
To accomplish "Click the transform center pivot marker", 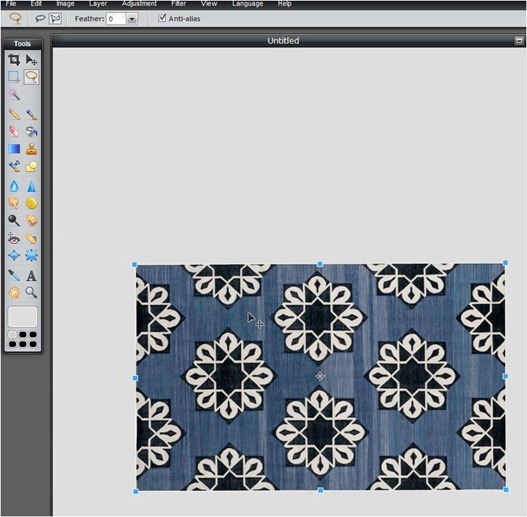I will click(x=320, y=376).
